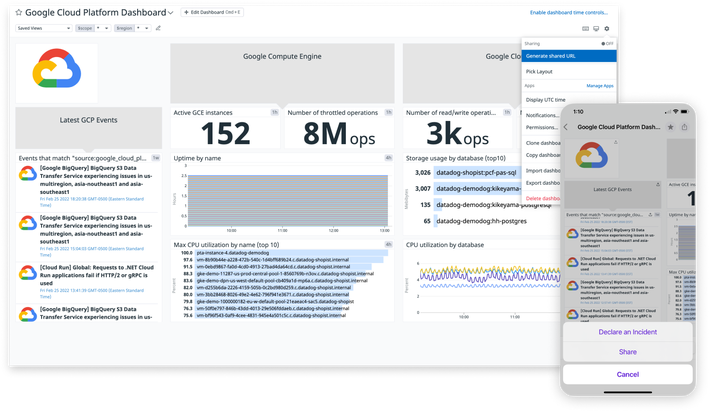The width and height of the screenshot is (710, 412).
Task: Open the settings gear menu
Action: click(607, 29)
